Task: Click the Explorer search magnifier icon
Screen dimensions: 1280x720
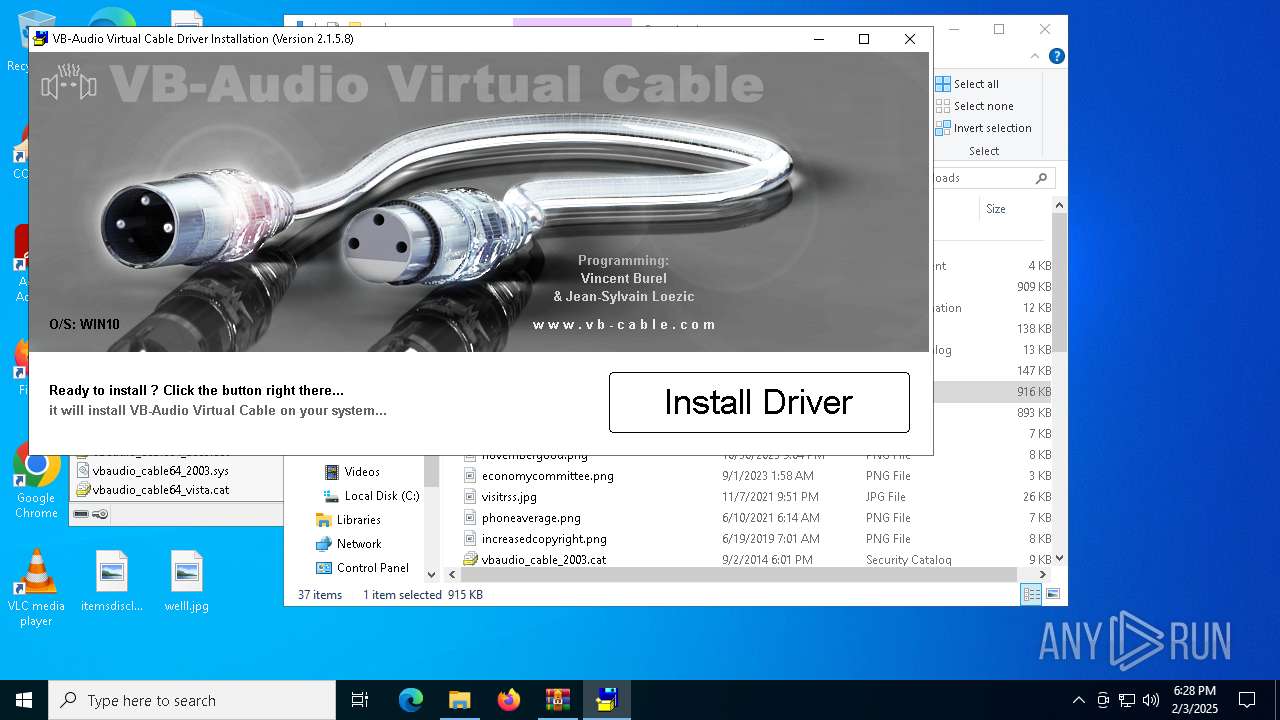Action: pyautogui.click(x=1041, y=178)
